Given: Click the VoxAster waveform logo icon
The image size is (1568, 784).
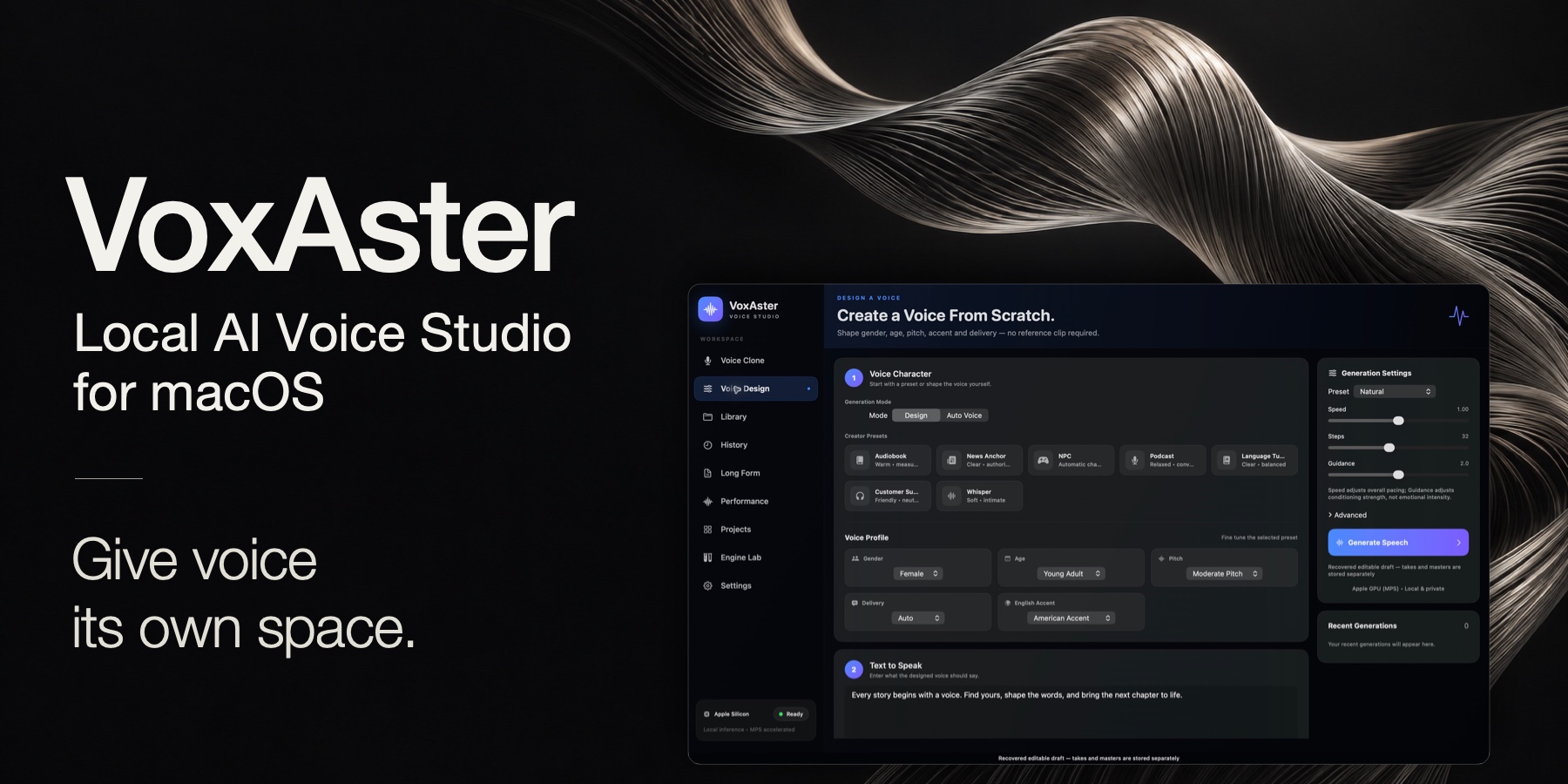Looking at the screenshot, I should point(711,309).
